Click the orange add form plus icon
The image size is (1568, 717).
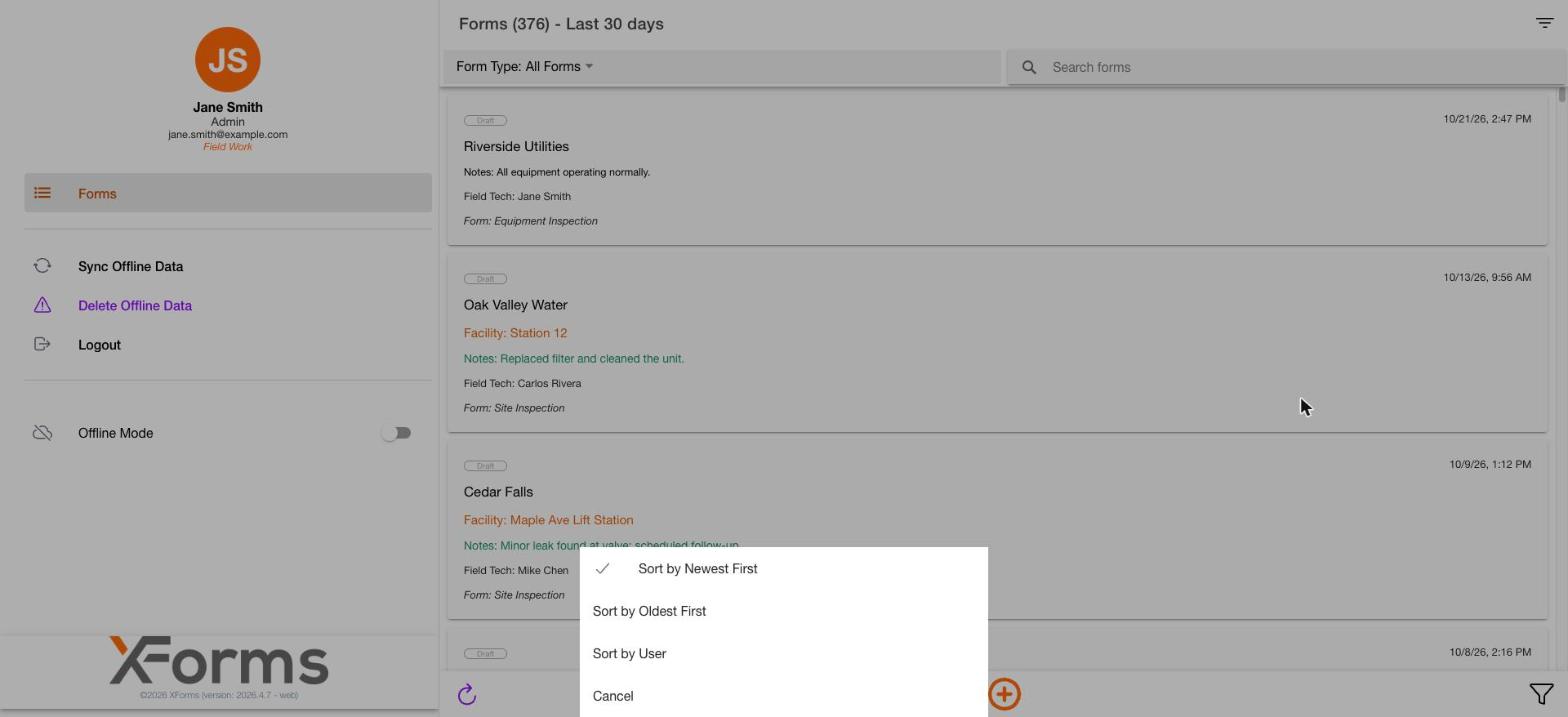(x=1004, y=694)
